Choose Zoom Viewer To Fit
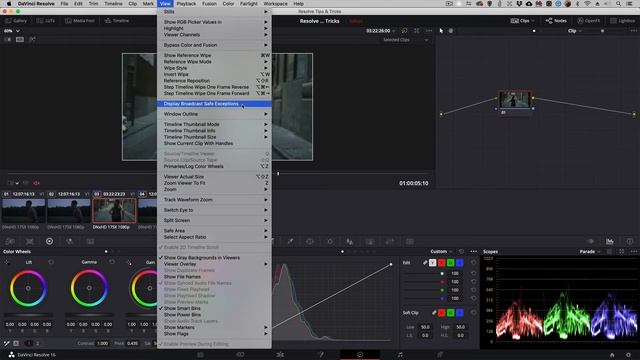The height and width of the screenshot is (360, 640). [214, 183]
